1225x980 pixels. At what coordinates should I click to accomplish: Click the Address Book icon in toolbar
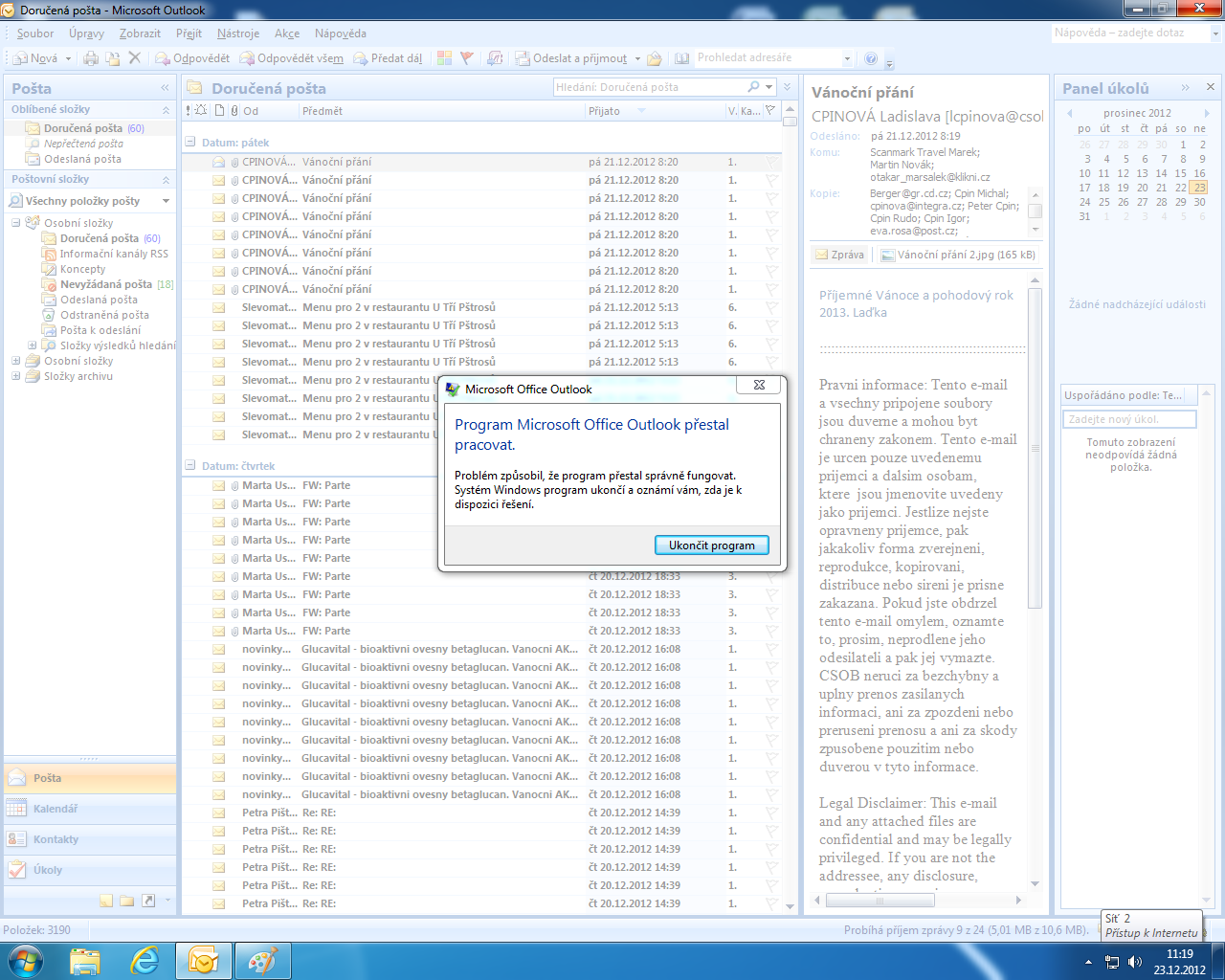click(681, 58)
